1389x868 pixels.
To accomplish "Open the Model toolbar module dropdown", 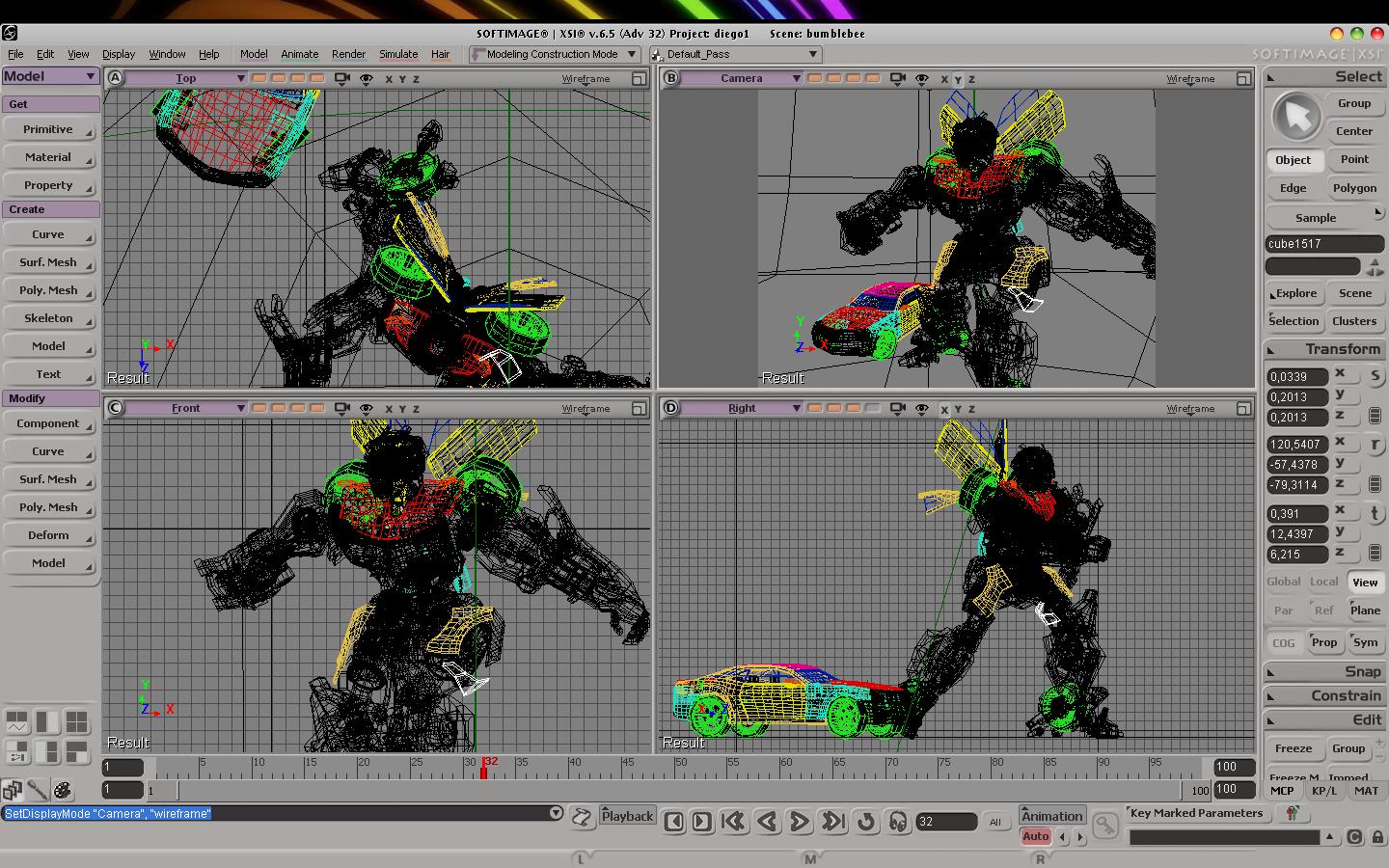I will (x=50, y=76).
